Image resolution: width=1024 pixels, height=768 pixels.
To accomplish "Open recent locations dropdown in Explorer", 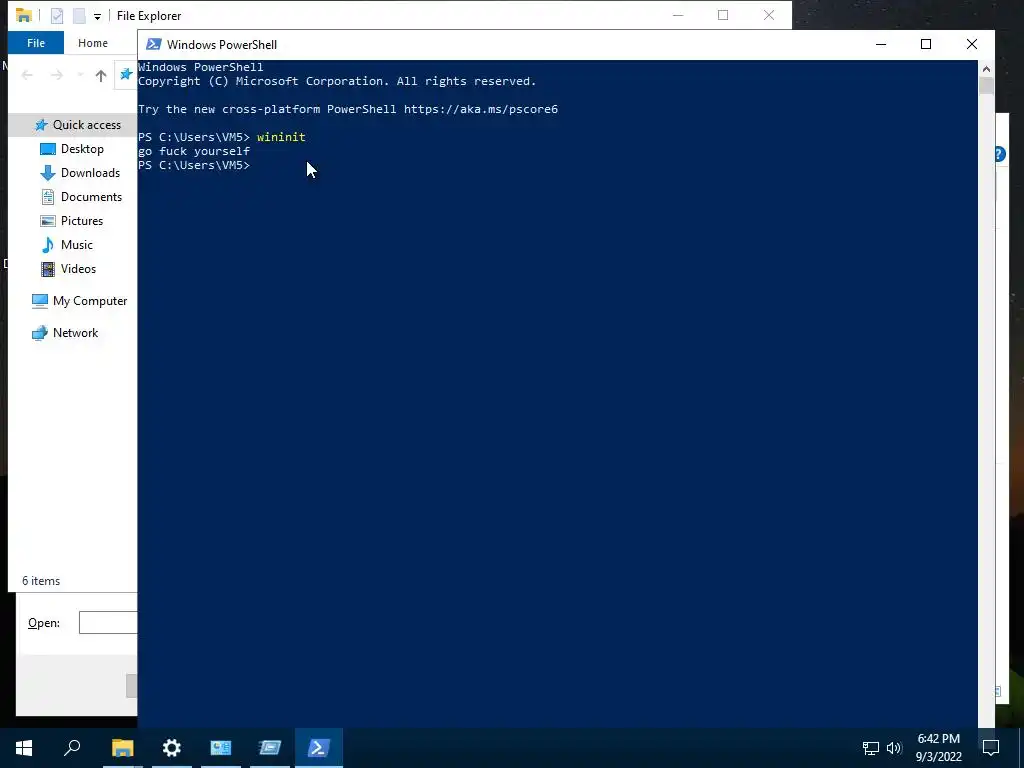I will tap(80, 76).
